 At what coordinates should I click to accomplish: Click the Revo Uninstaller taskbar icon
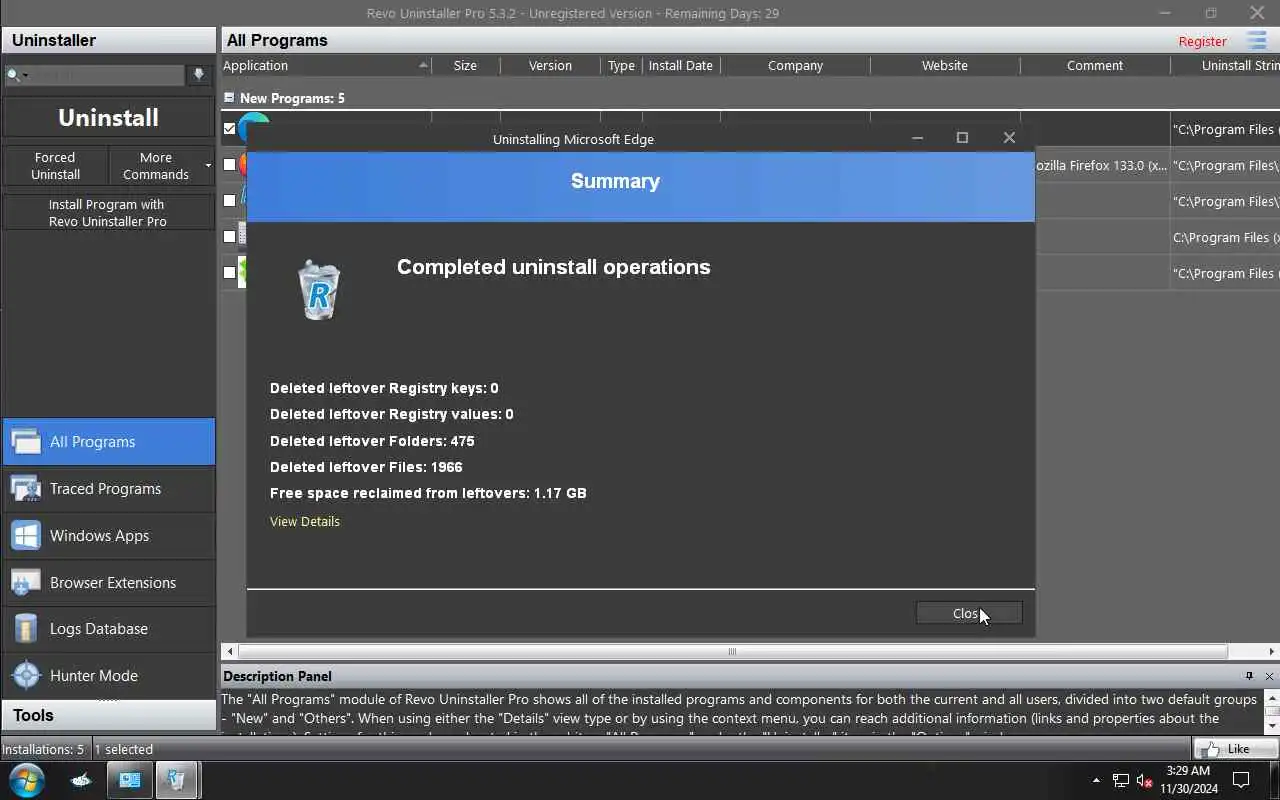tap(177, 780)
